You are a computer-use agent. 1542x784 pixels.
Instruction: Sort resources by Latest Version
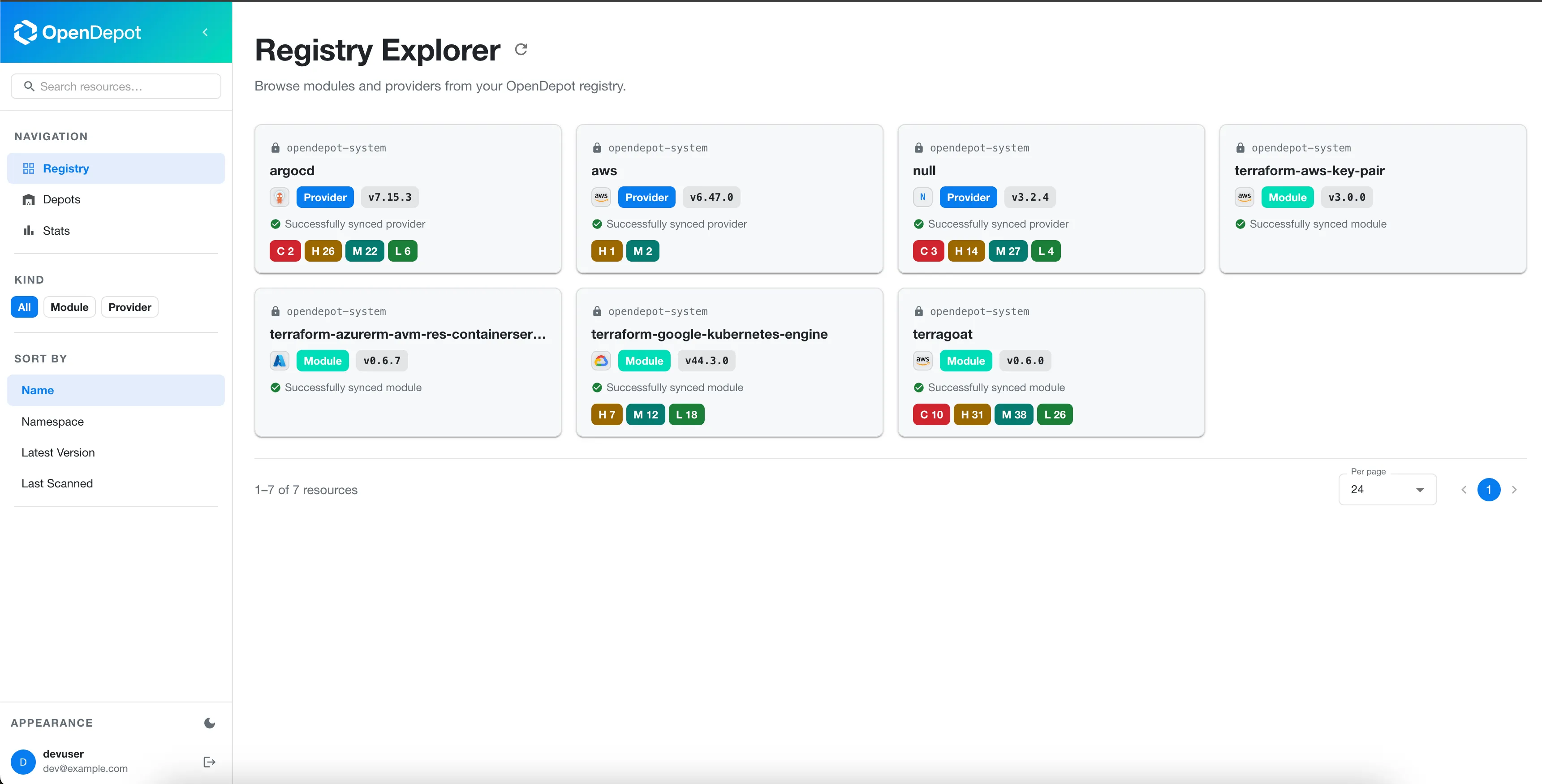(116, 453)
